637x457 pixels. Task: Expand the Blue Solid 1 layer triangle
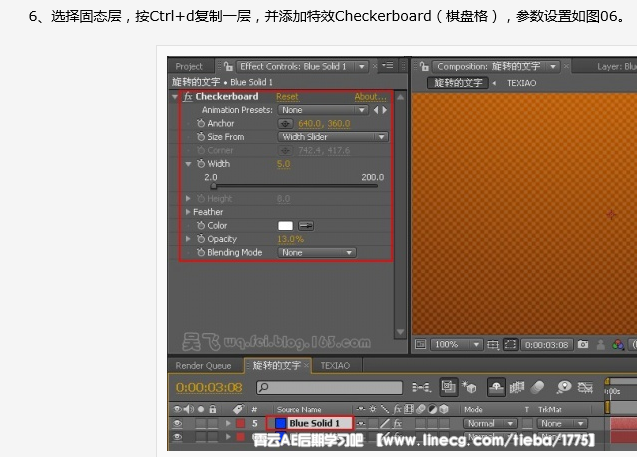coord(228,423)
